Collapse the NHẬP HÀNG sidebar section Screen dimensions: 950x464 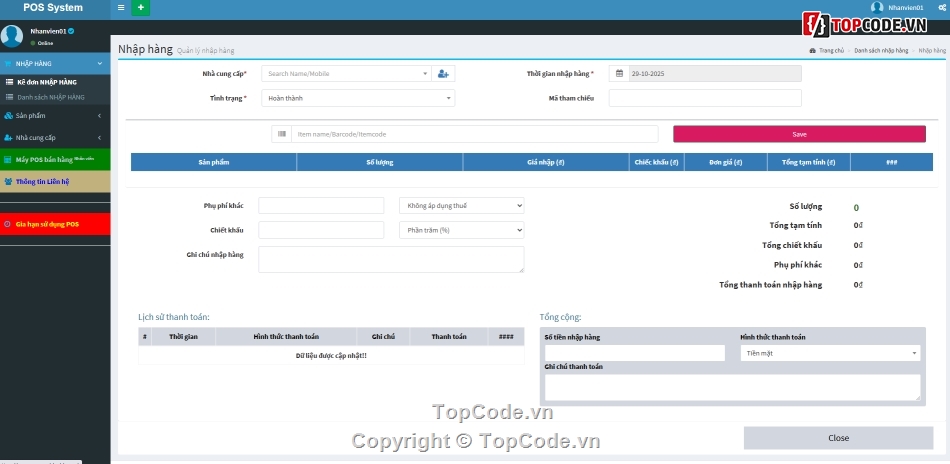54,63
